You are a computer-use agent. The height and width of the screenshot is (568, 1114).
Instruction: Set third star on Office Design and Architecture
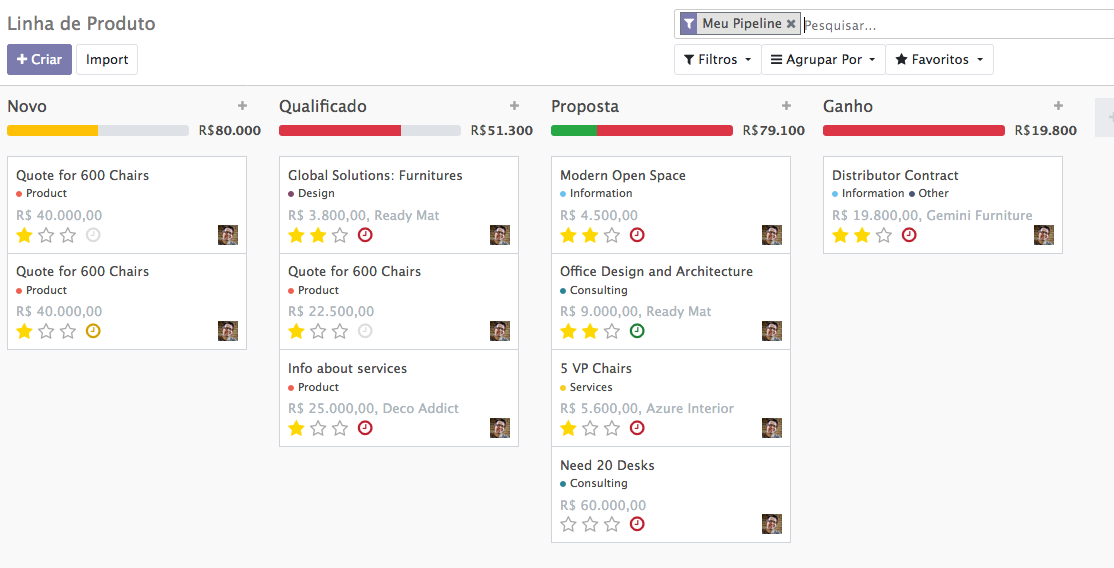point(612,331)
